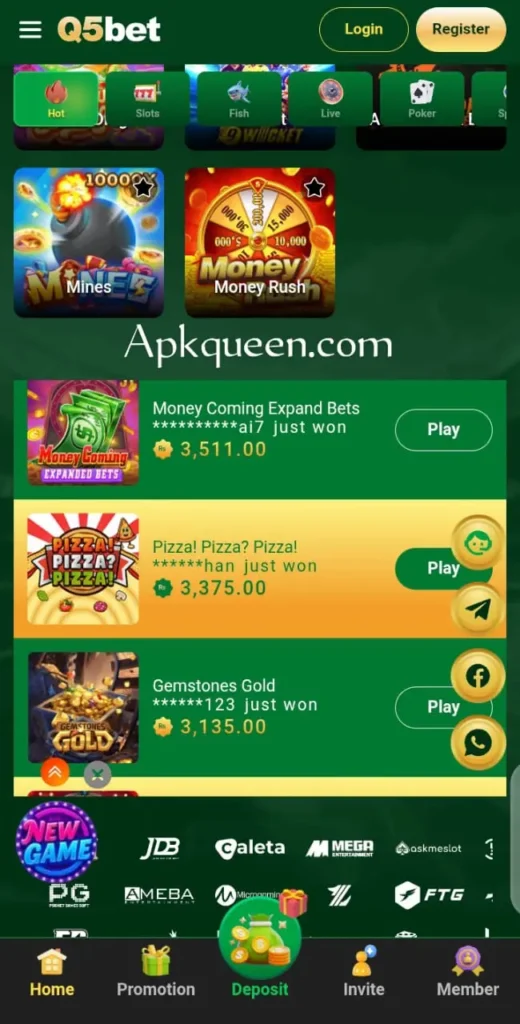Switch to the Fish category tab
520x1024 pixels.
coord(239,99)
